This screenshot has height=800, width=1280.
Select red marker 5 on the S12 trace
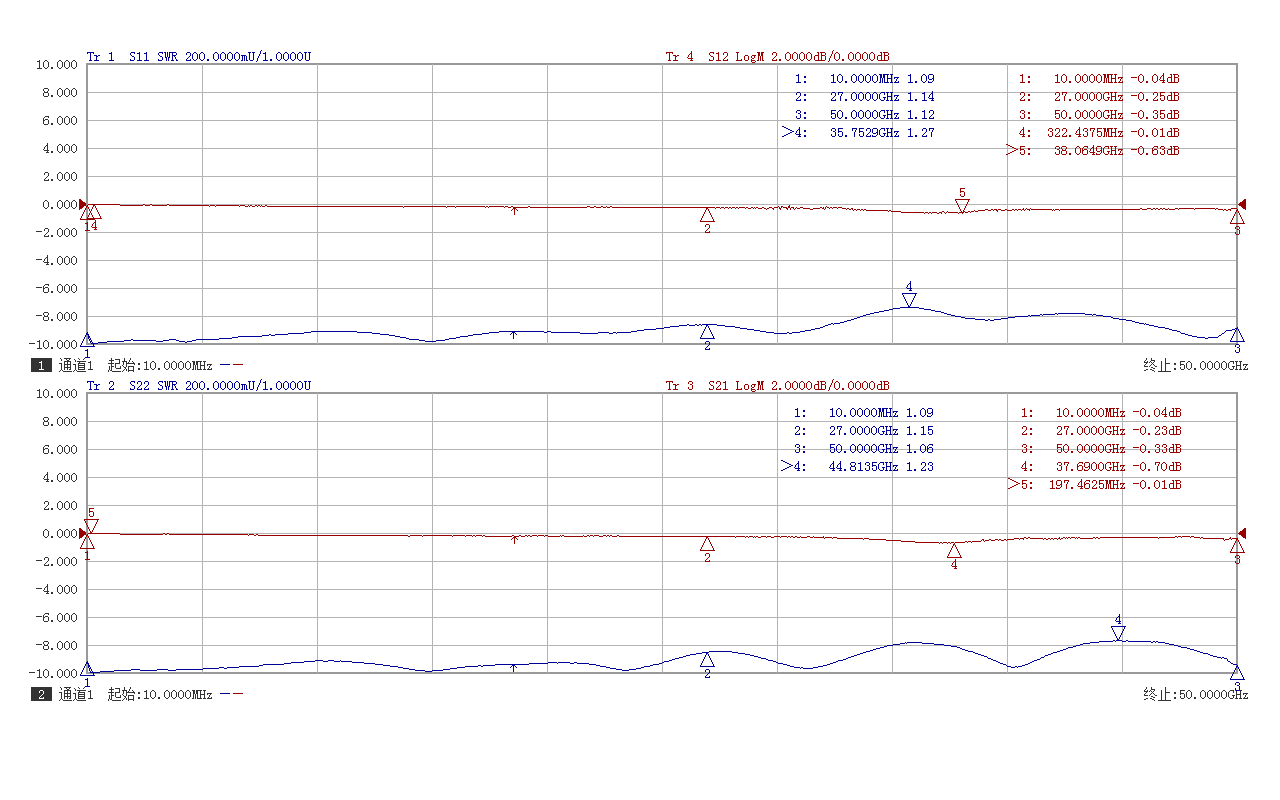point(962,205)
